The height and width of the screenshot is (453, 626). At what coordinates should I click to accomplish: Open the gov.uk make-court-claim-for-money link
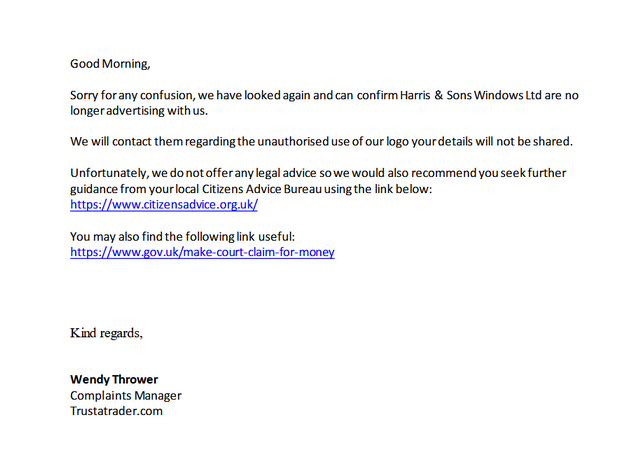[202, 252]
